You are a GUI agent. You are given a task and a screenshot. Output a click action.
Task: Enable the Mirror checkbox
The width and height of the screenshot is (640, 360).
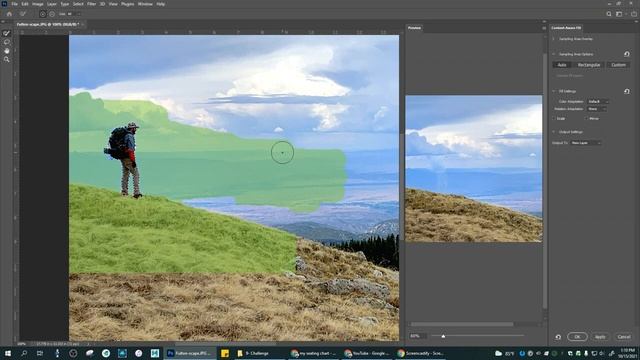click(x=587, y=119)
